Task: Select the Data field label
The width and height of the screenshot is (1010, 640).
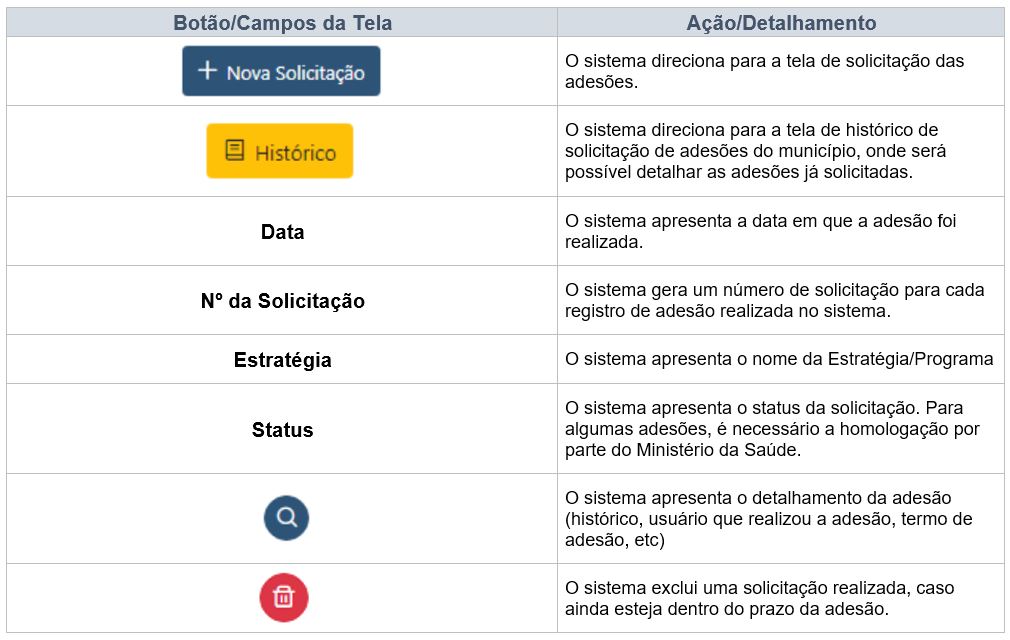Action: click(282, 232)
